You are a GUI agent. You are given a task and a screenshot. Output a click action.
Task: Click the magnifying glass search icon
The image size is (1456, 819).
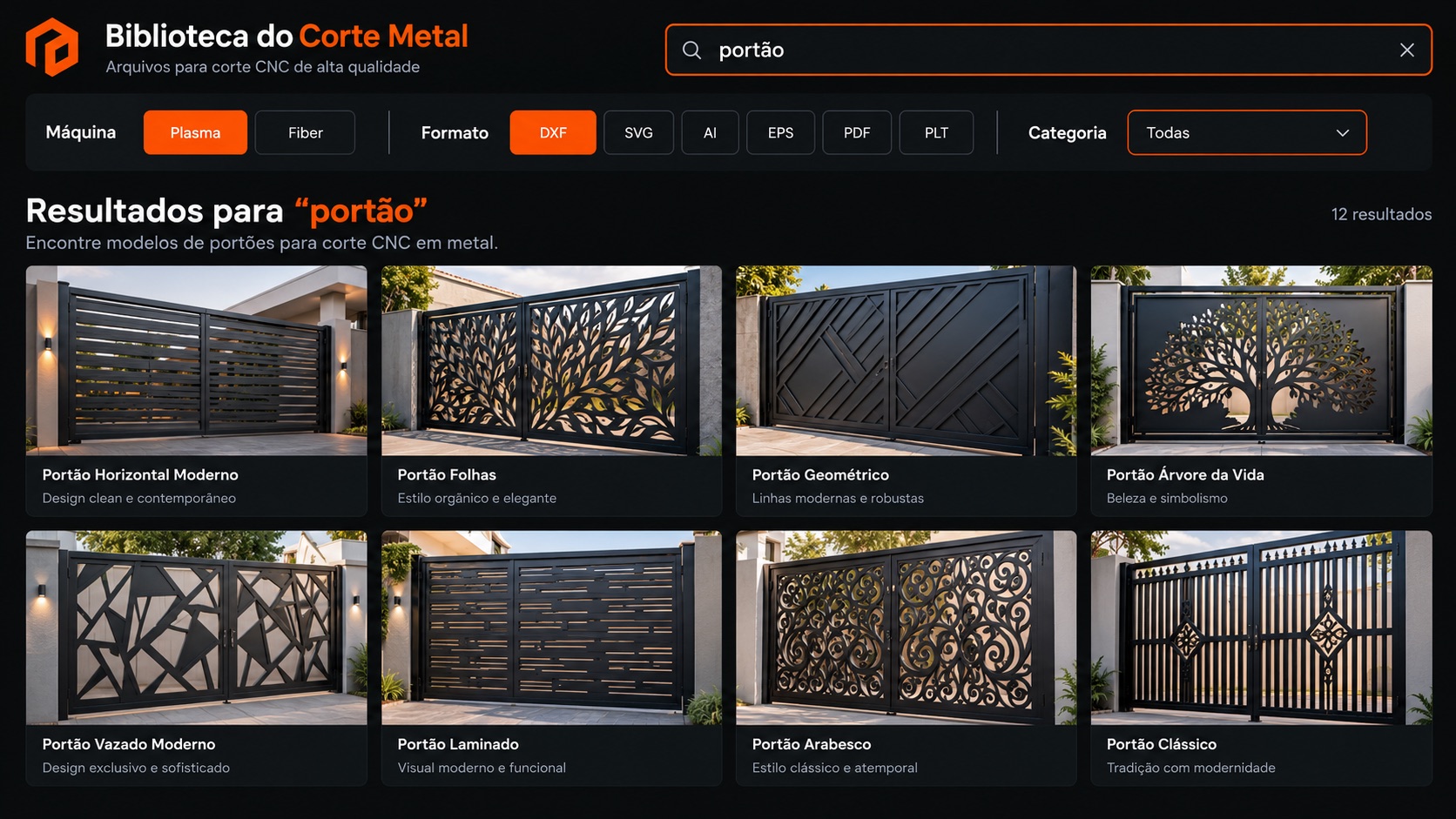point(691,50)
